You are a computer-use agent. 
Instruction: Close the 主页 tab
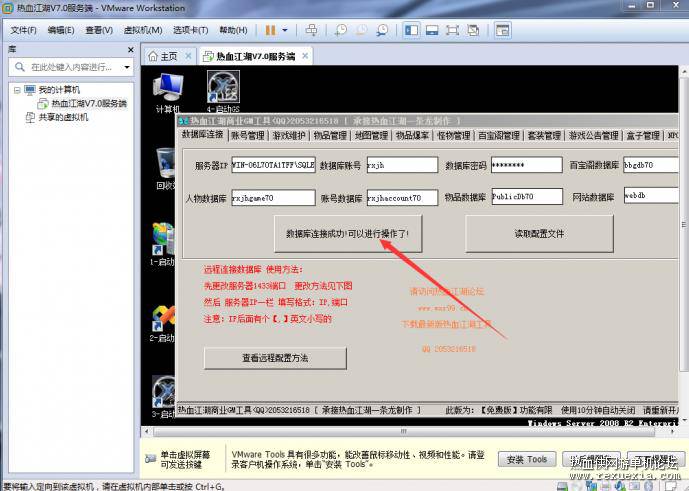pyautogui.click(x=188, y=56)
